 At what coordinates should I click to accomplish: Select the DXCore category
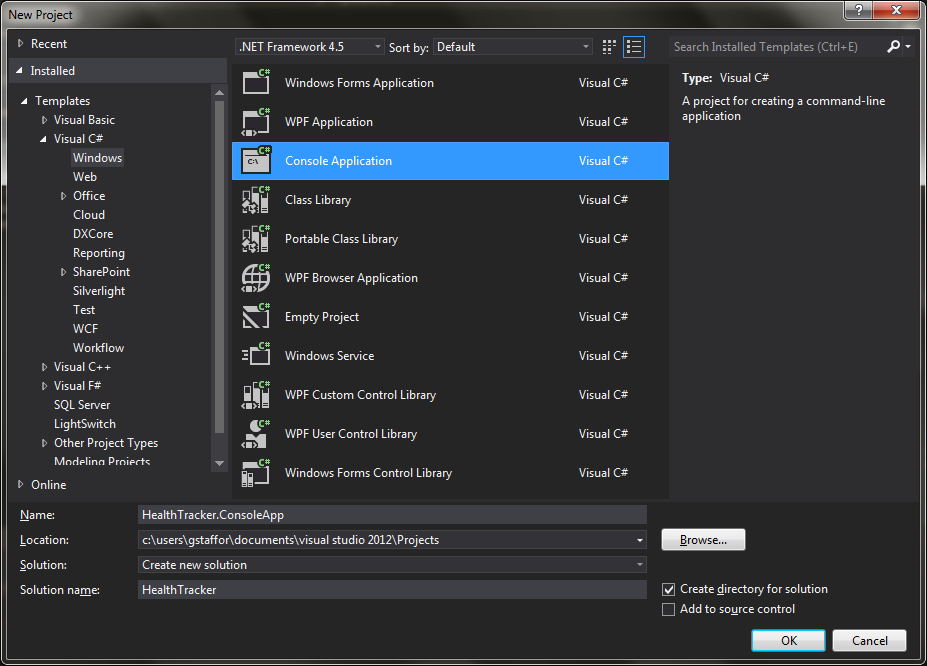(x=93, y=233)
